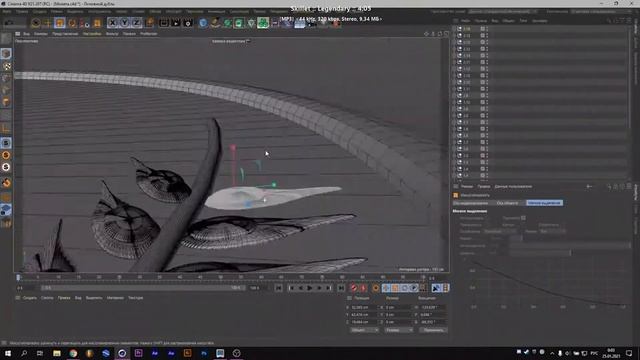
Task: Select the Rotate tool in top toolbar
Action: [x=72, y=23]
